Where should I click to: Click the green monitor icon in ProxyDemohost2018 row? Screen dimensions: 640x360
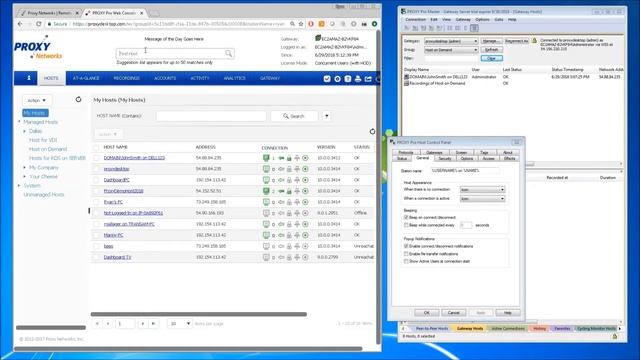pyautogui.click(x=266, y=191)
